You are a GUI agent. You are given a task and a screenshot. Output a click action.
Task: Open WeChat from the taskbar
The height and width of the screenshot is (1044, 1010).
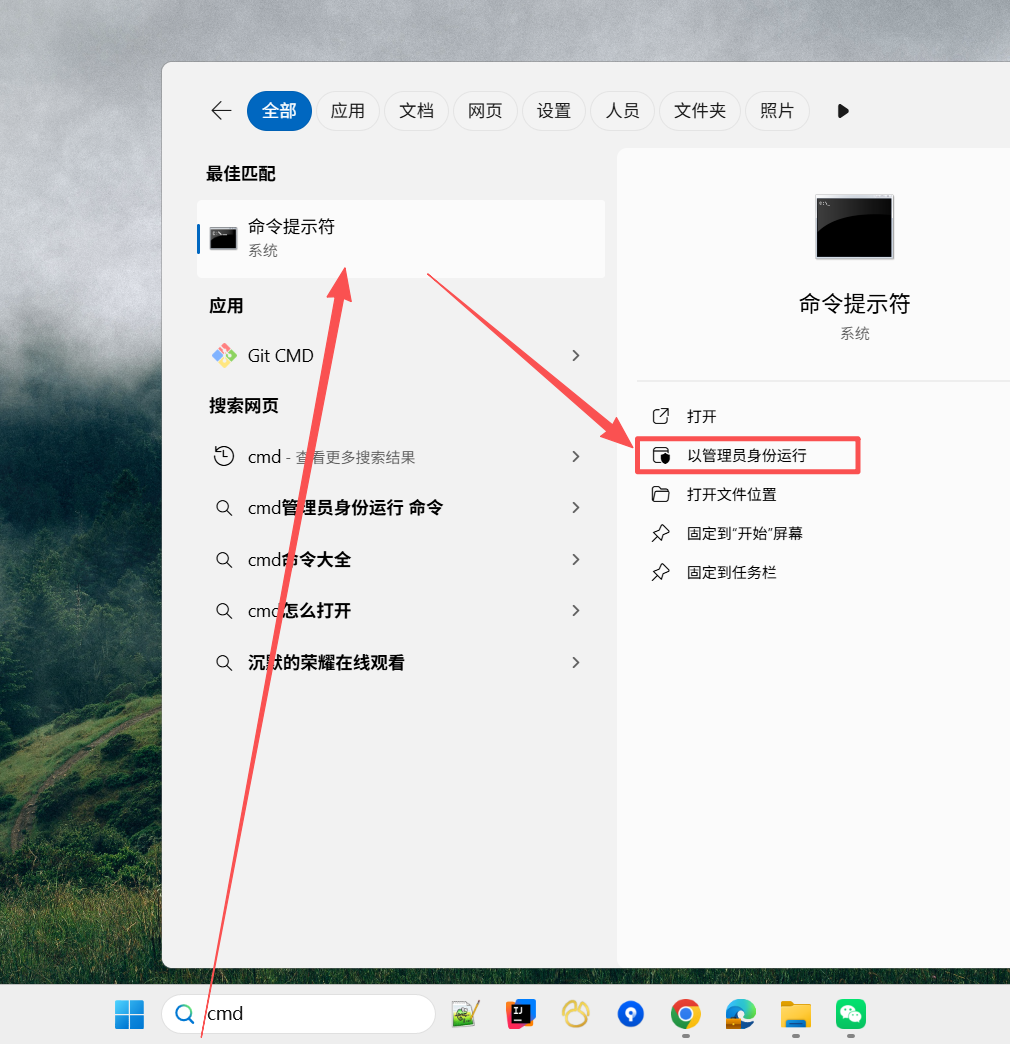[x=851, y=1014]
